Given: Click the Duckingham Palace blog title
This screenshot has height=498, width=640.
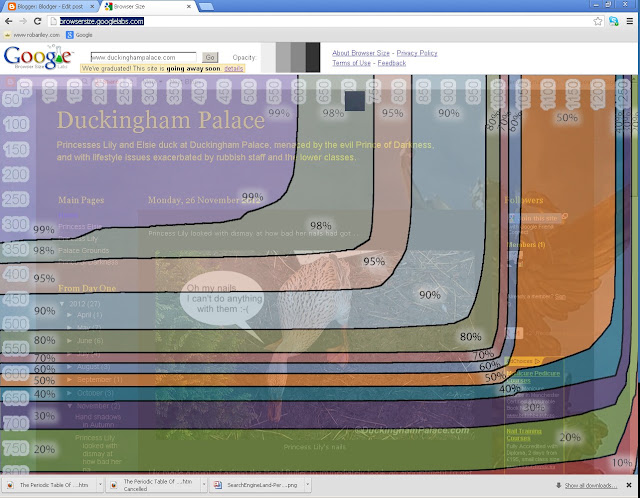Looking at the screenshot, I should (160, 120).
